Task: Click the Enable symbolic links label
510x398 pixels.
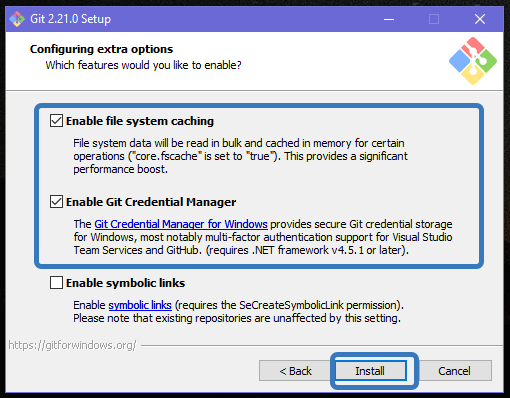Action: 125,283
